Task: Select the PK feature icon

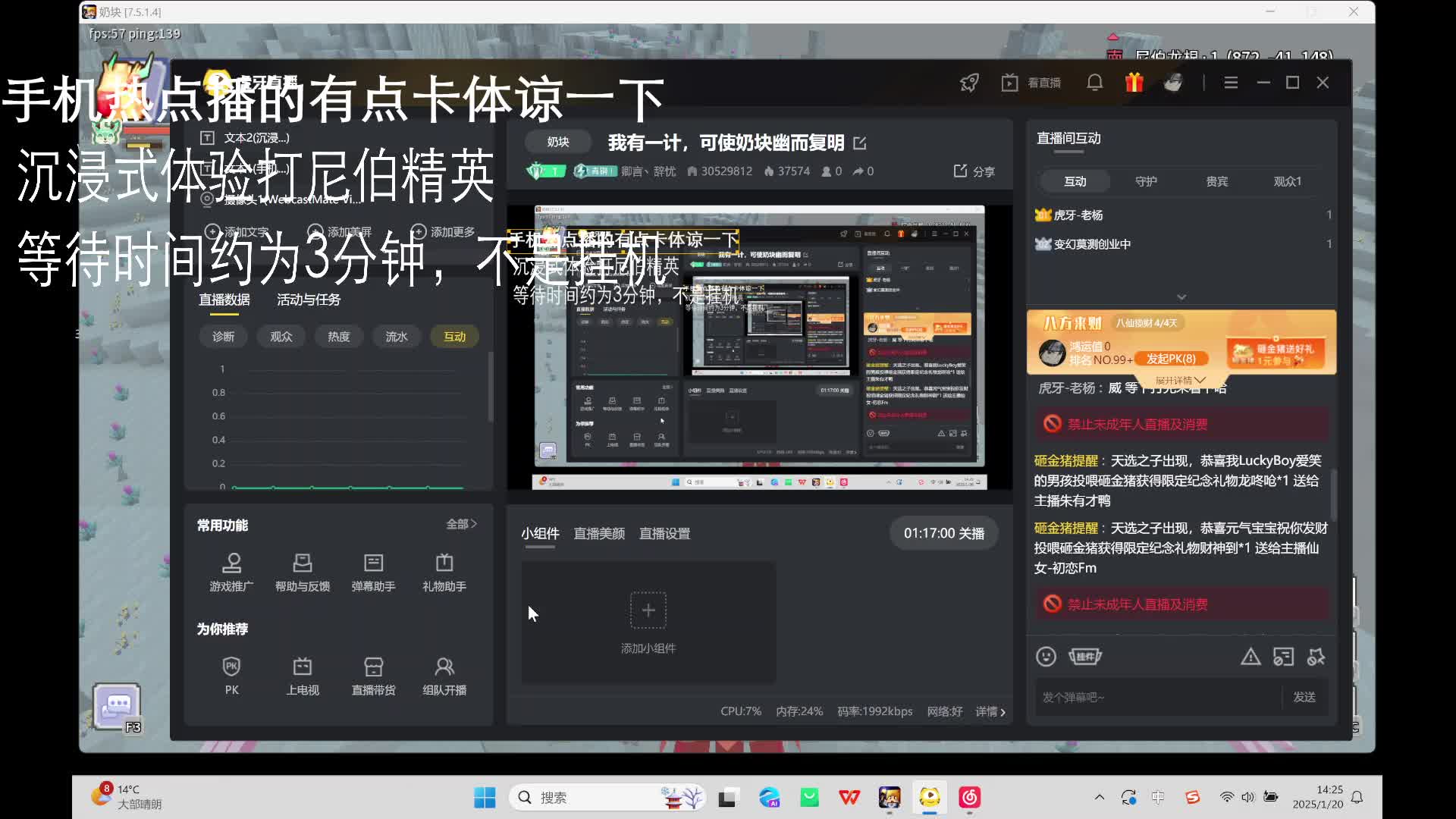Action: coord(231,675)
